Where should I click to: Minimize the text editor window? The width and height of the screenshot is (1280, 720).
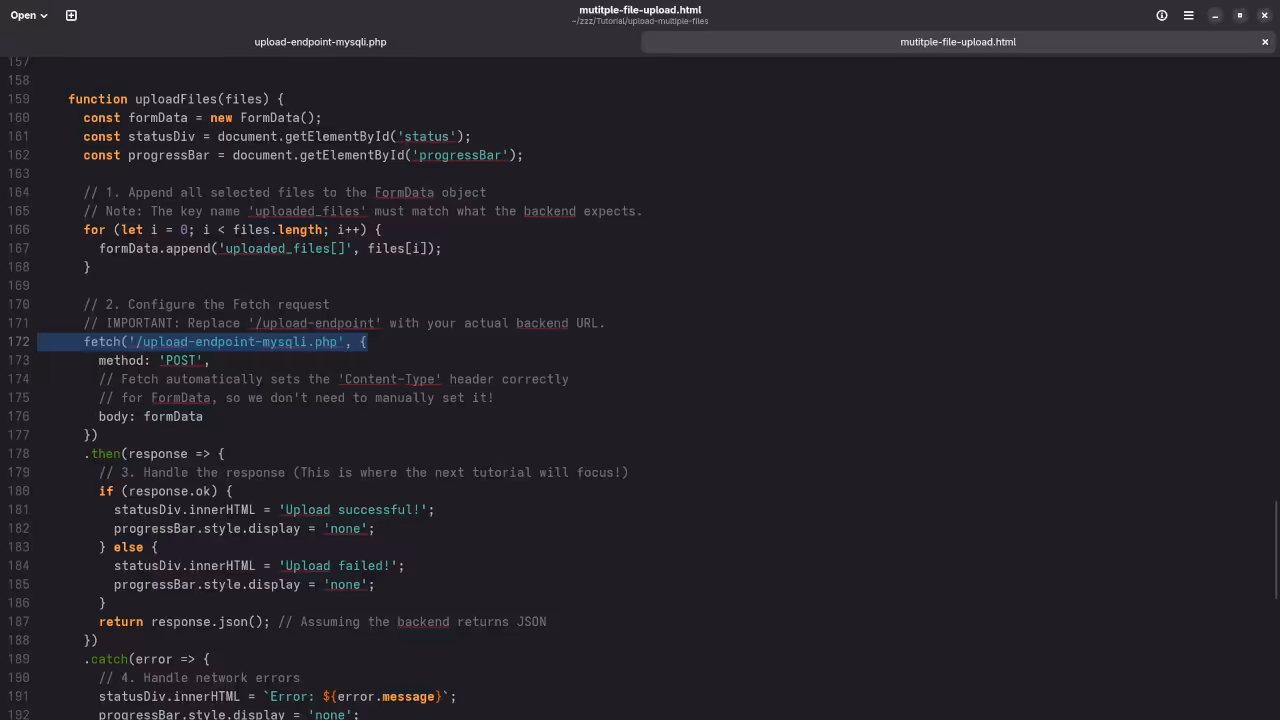tap(1215, 15)
